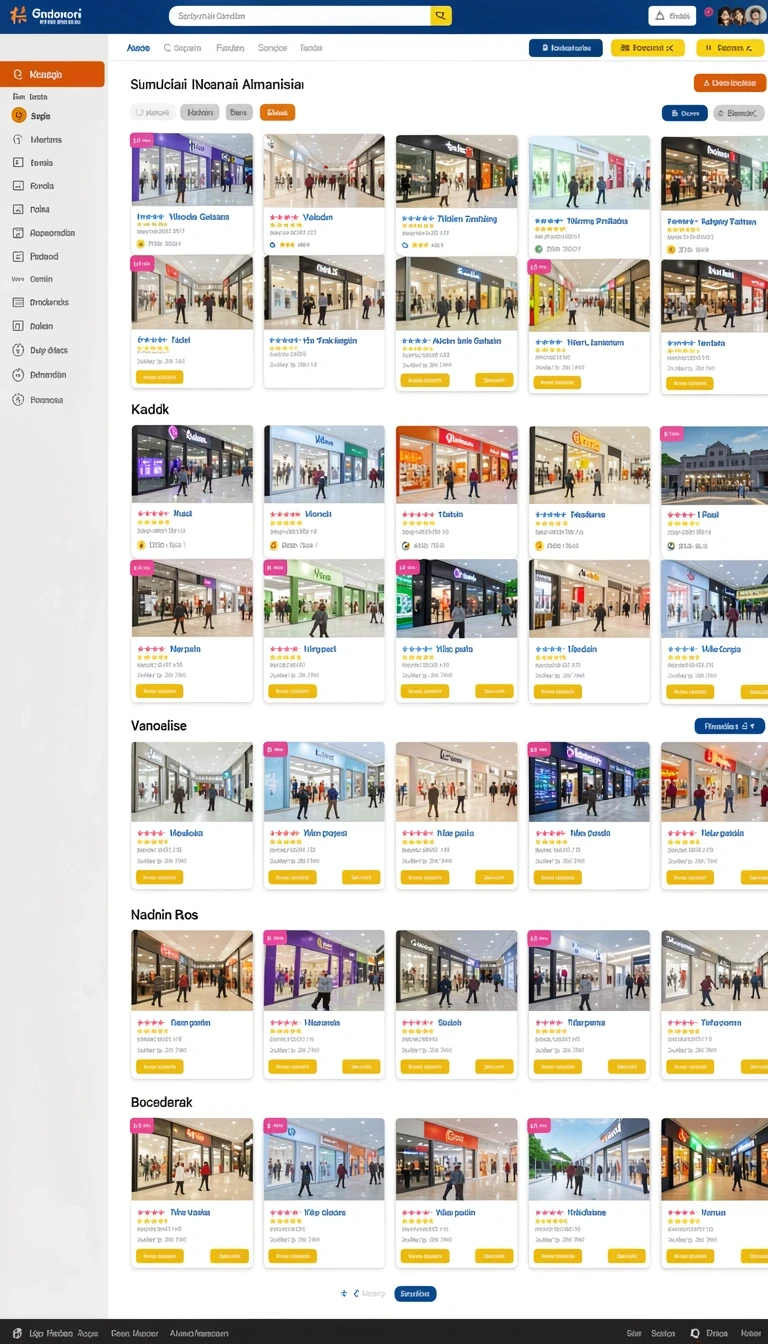This screenshot has width=768, height=1344.
Task: Click the Sapie sidebar label
Action: point(40,116)
